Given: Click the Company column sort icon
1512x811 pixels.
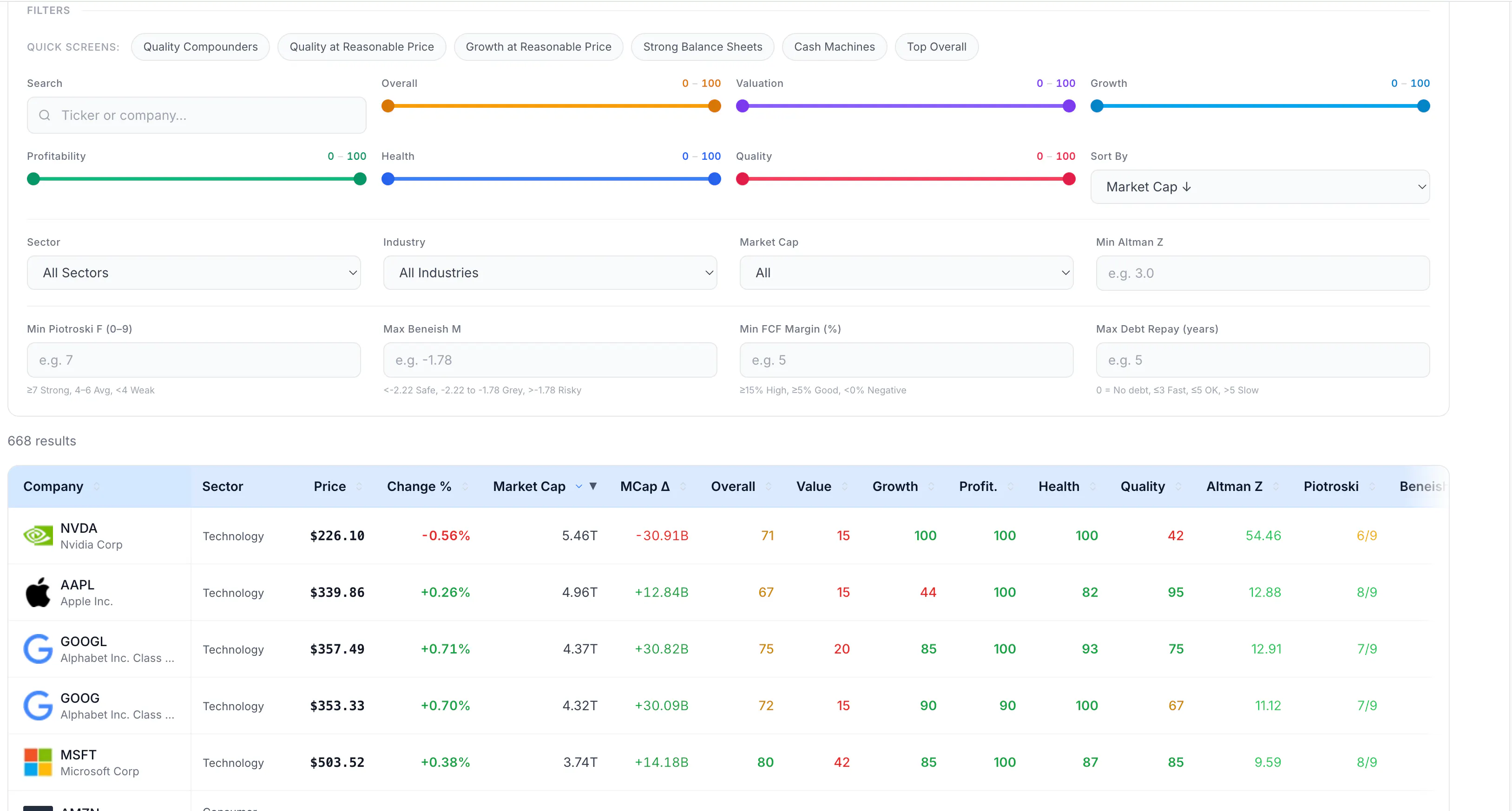Looking at the screenshot, I should tap(97, 486).
